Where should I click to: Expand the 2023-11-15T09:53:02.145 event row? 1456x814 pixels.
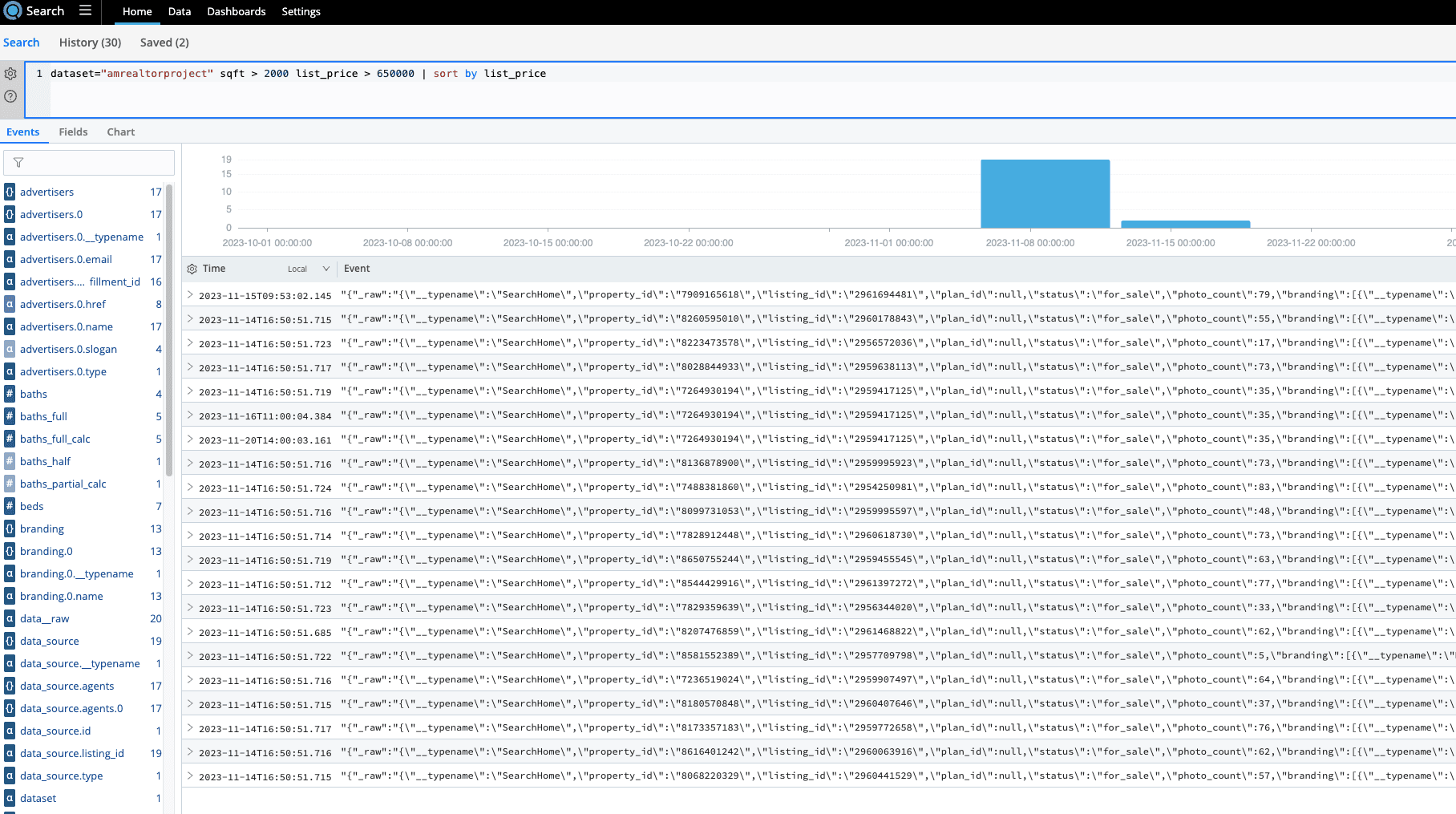click(190, 295)
